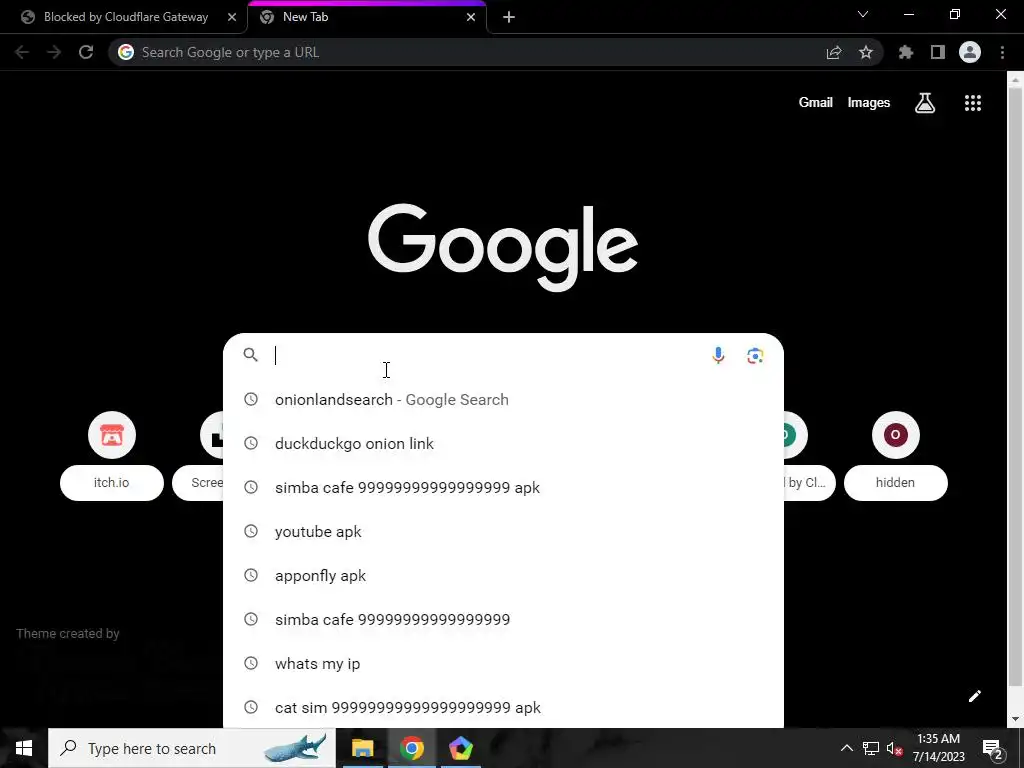Open the Chrome profile avatar
Image resolution: width=1024 pixels, height=768 pixels.
tap(970, 52)
